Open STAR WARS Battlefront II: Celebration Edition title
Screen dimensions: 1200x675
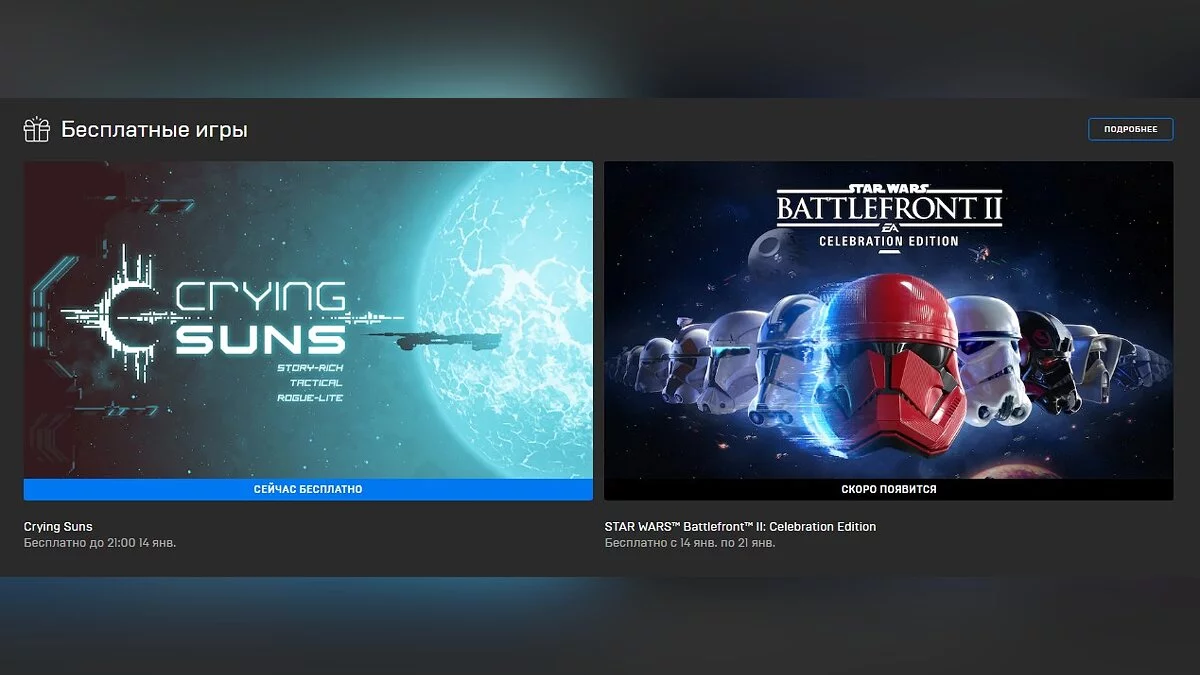[x=740, y=527]
